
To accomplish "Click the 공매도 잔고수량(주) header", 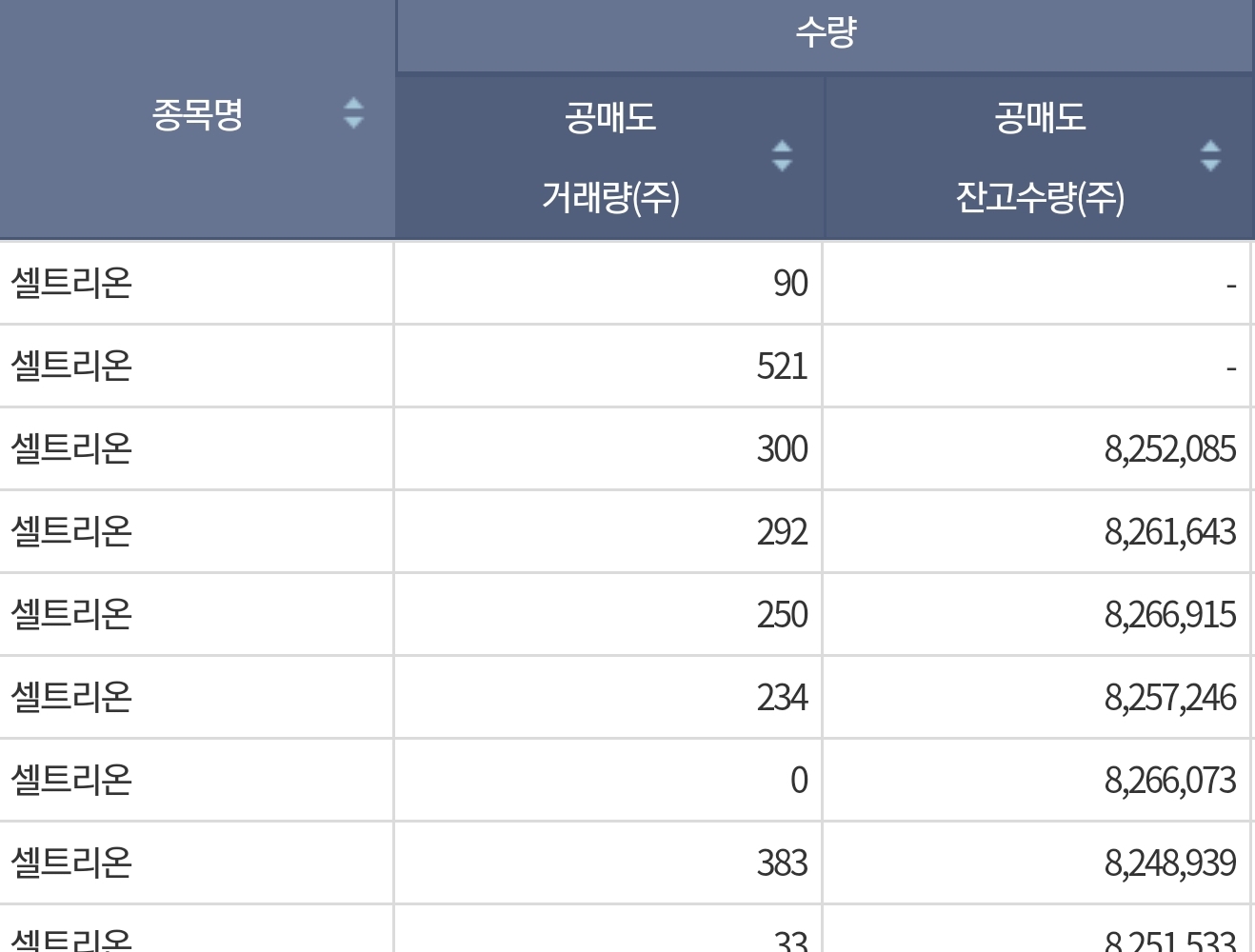I will pos(1039,157).
